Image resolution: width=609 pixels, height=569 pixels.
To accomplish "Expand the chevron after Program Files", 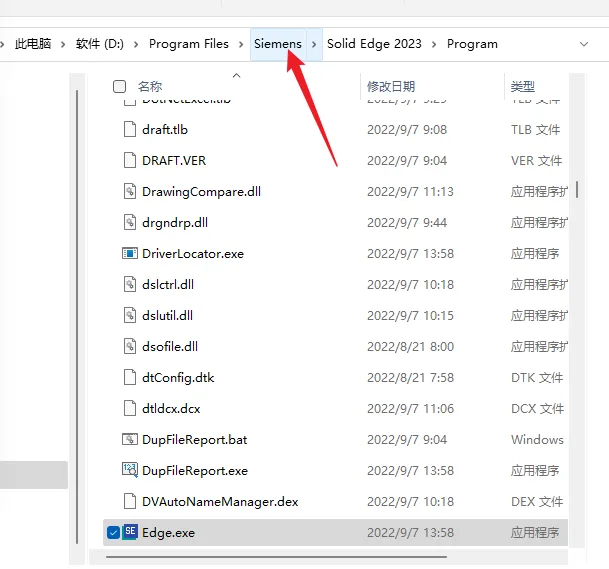I will click(241, 44).
